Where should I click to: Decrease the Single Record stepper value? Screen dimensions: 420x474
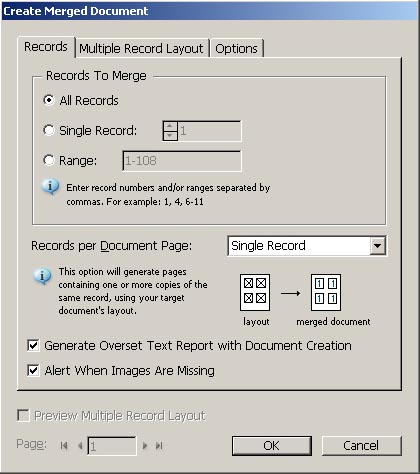point(170,136)
